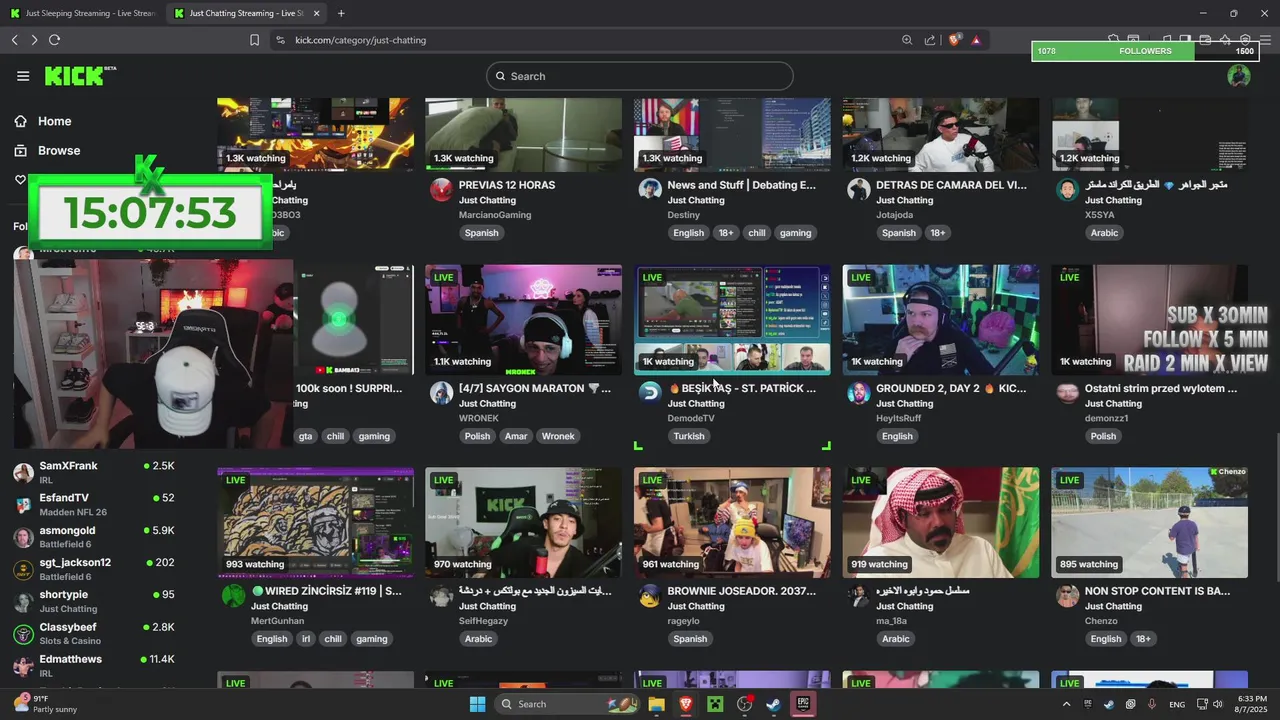Screen dimensions: 1280x720
Task: Open 'PREVIAS 12 HORAS' stream title
Action: (506, 185)
